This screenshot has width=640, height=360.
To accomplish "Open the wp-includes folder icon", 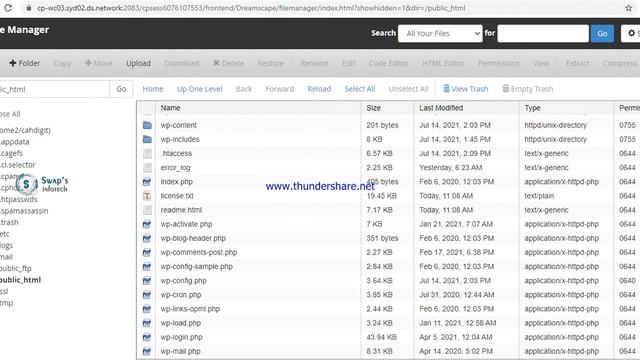I will 147,140.
